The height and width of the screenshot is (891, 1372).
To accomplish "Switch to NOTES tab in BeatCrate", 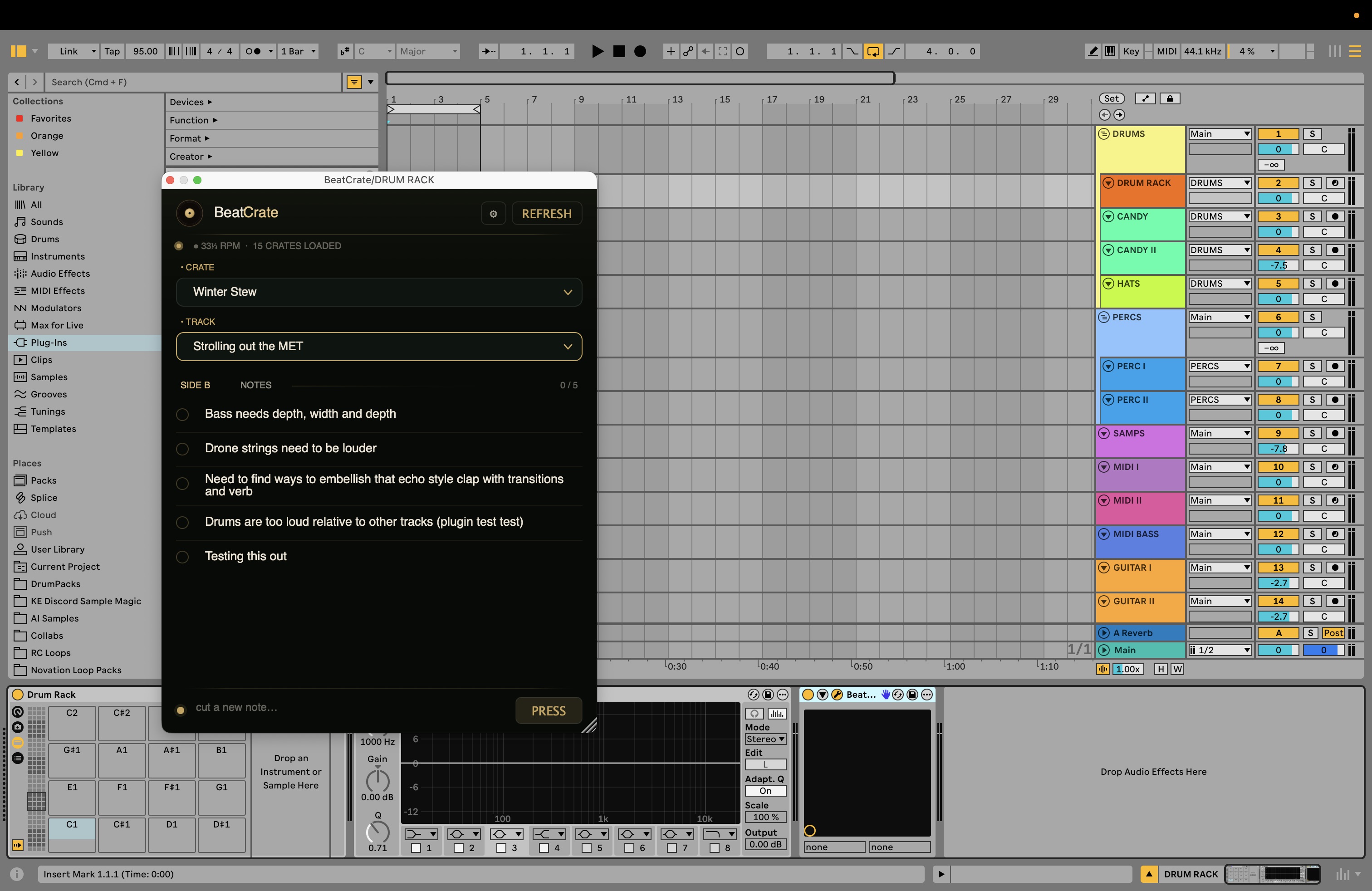I will point(256,385).
